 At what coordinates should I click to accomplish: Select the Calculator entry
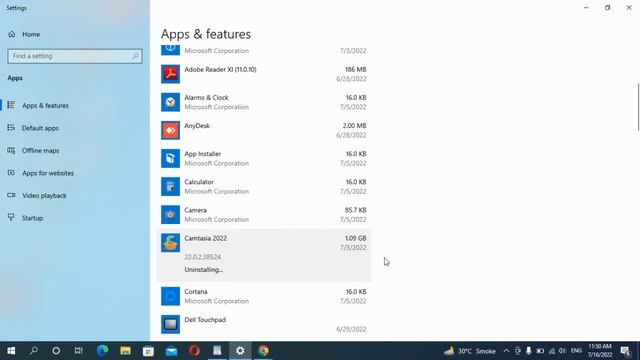coord(264,187)
